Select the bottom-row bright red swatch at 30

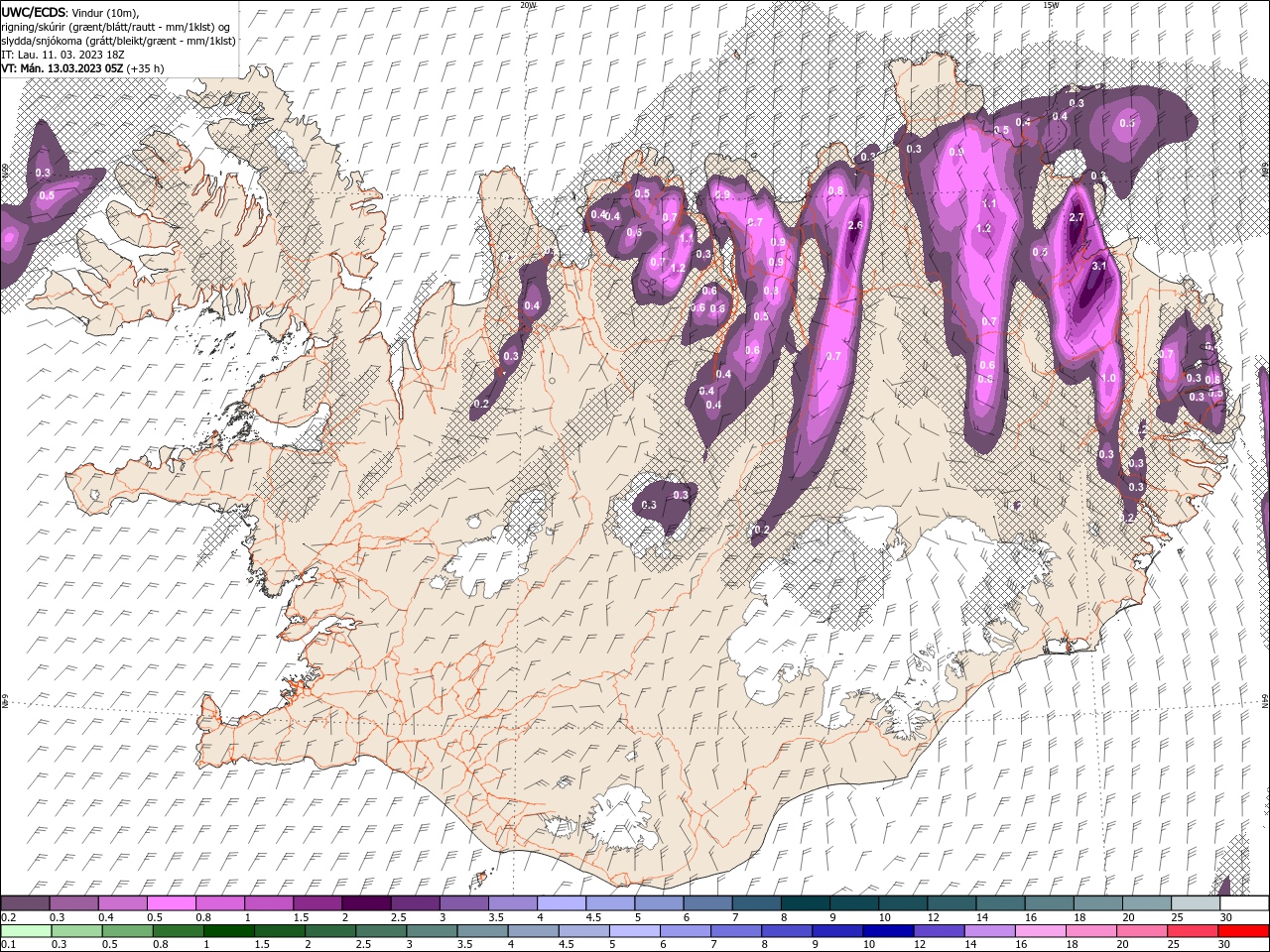[1243, 931]
